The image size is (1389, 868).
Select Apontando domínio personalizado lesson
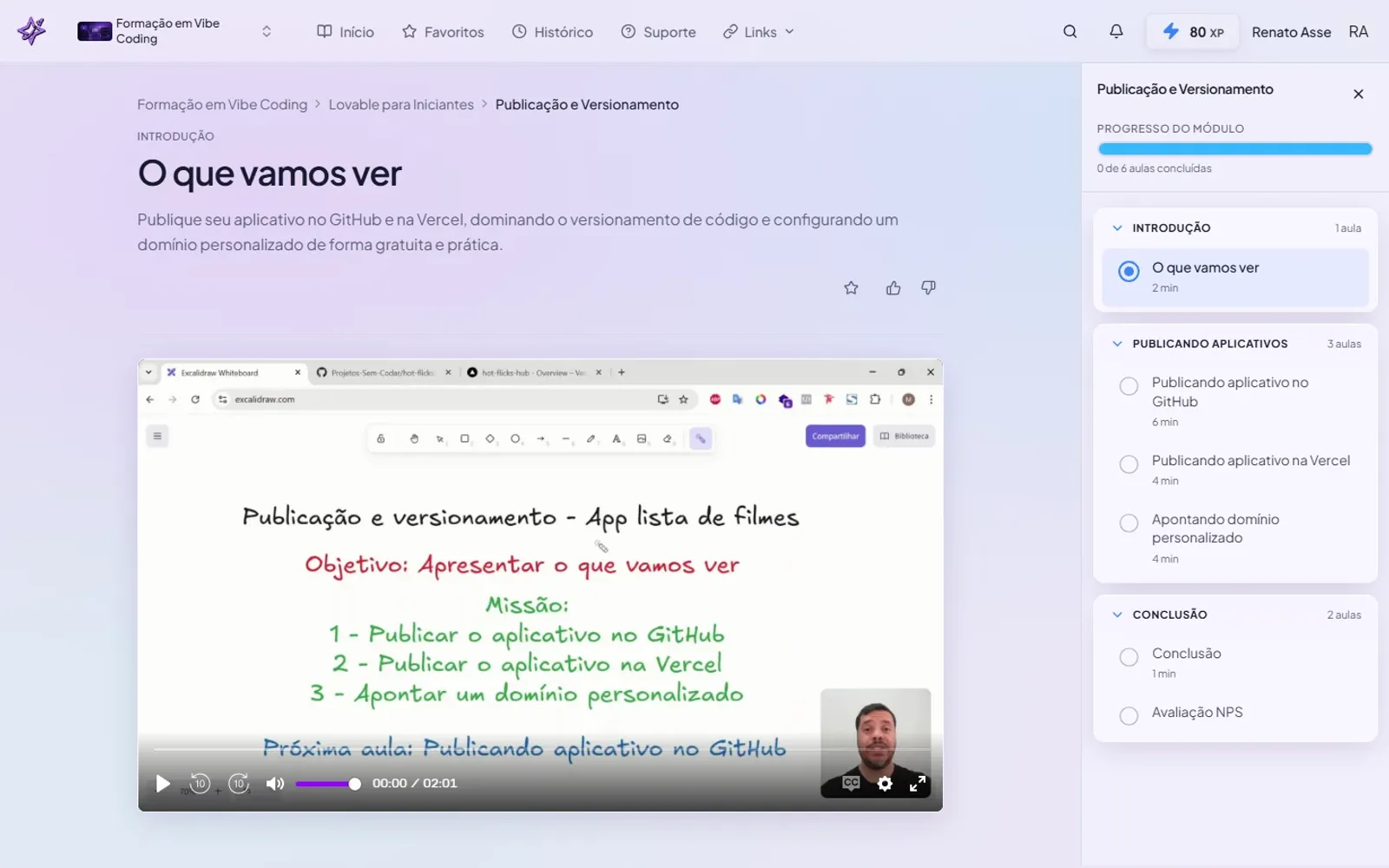[x=1235, y=538]
